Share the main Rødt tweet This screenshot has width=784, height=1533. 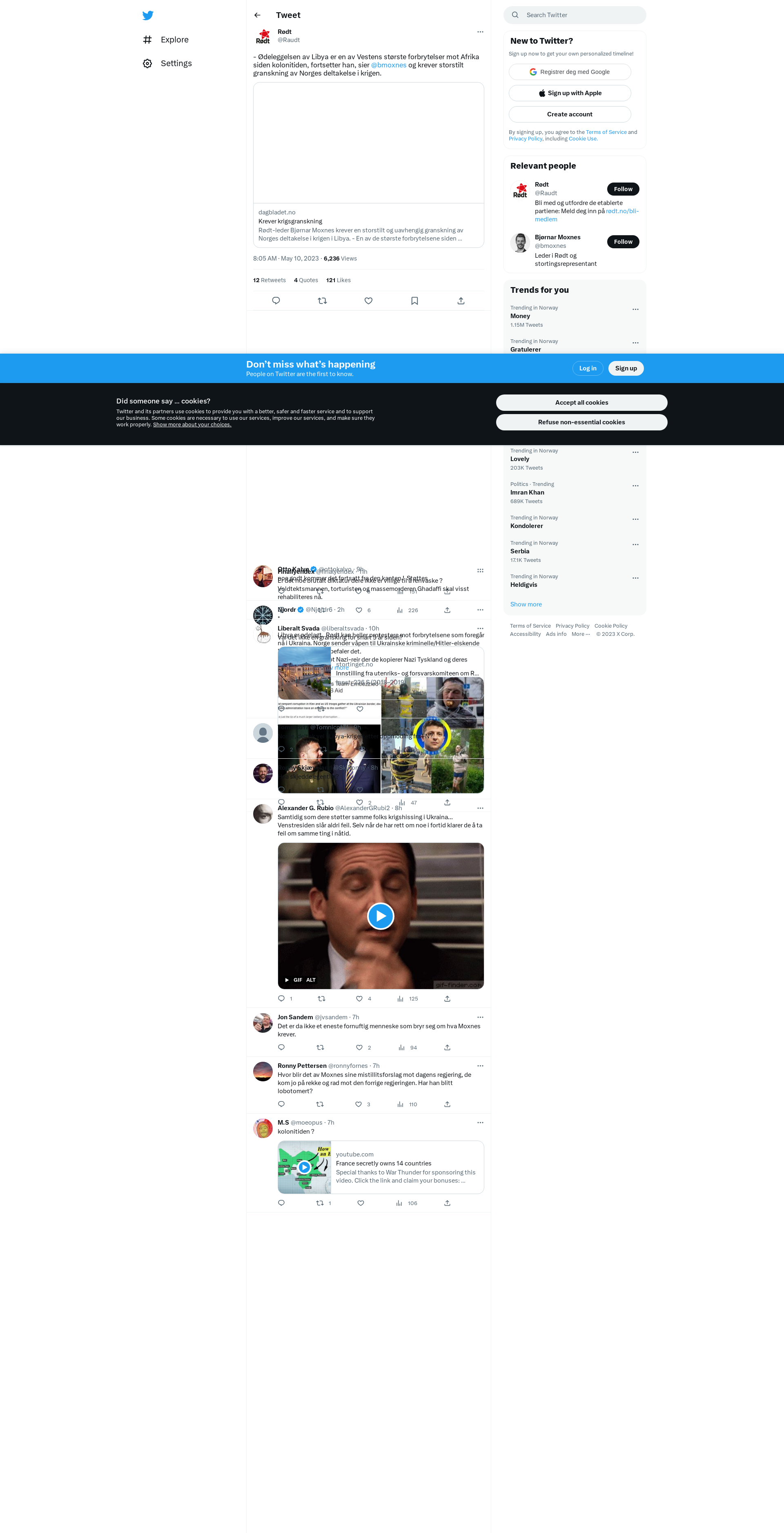461,301
